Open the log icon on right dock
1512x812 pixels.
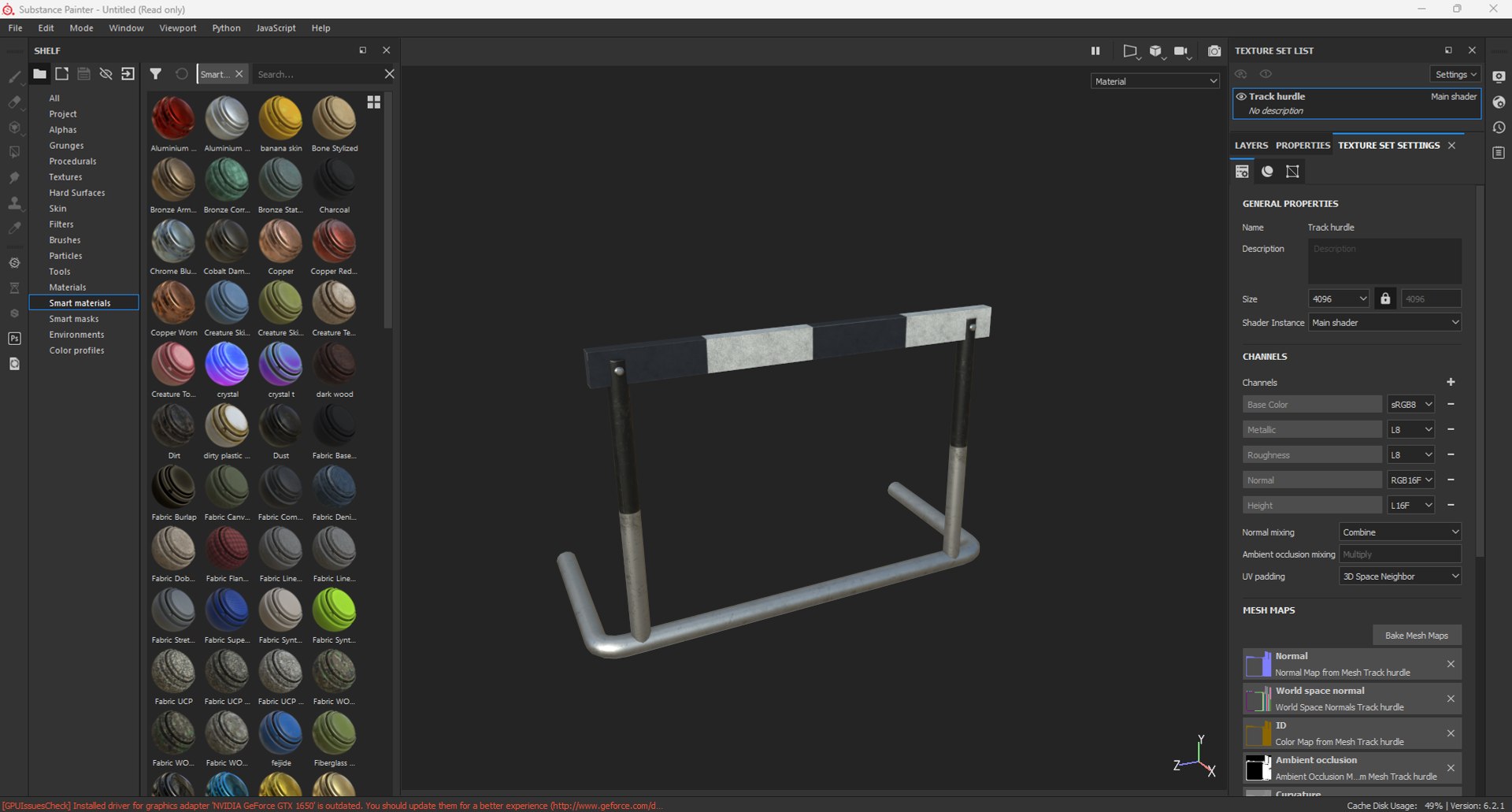1499,153
